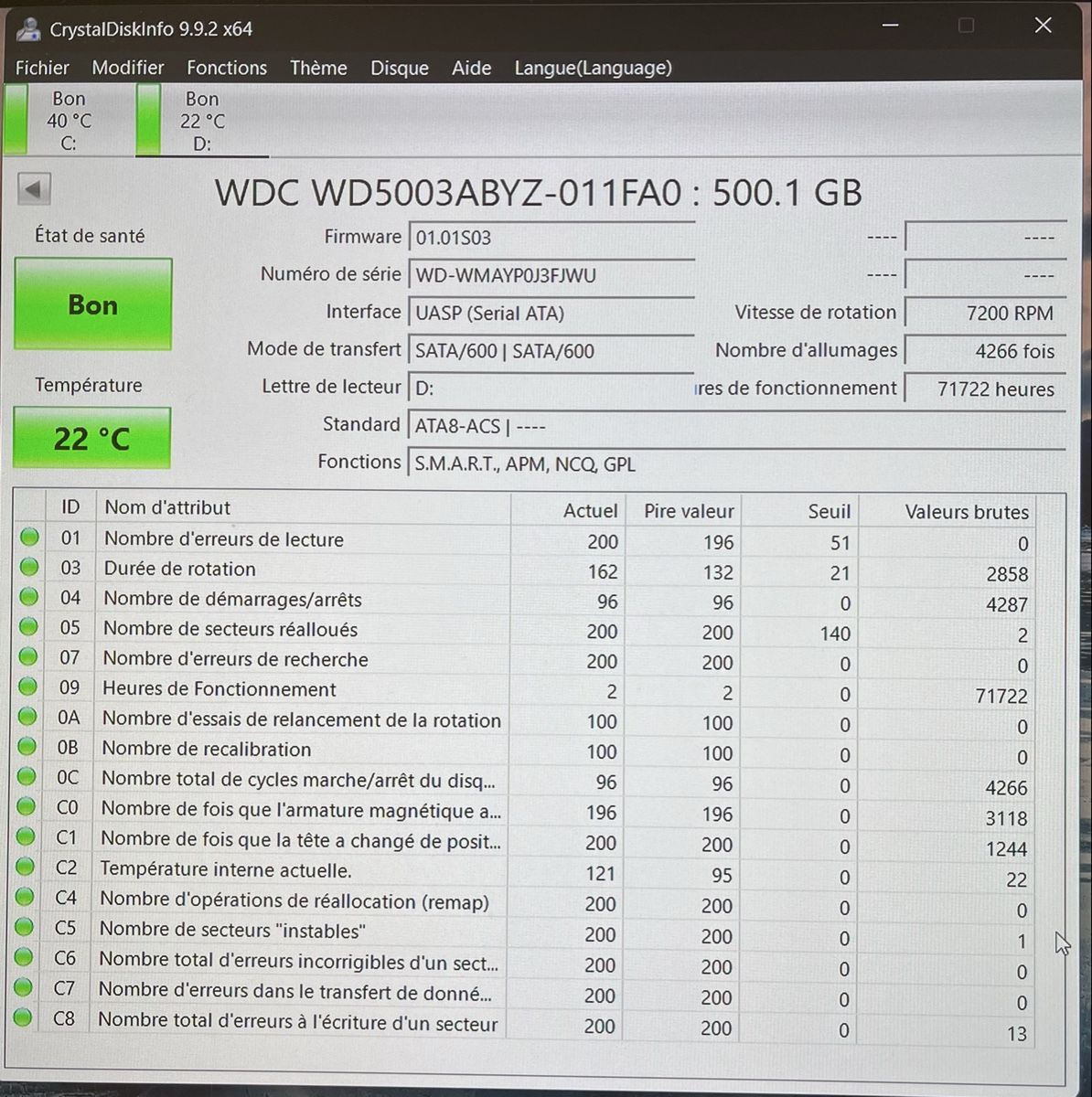Click threshold value 140
Viewport: 1092px width, 1097px height.
(835, 633)
